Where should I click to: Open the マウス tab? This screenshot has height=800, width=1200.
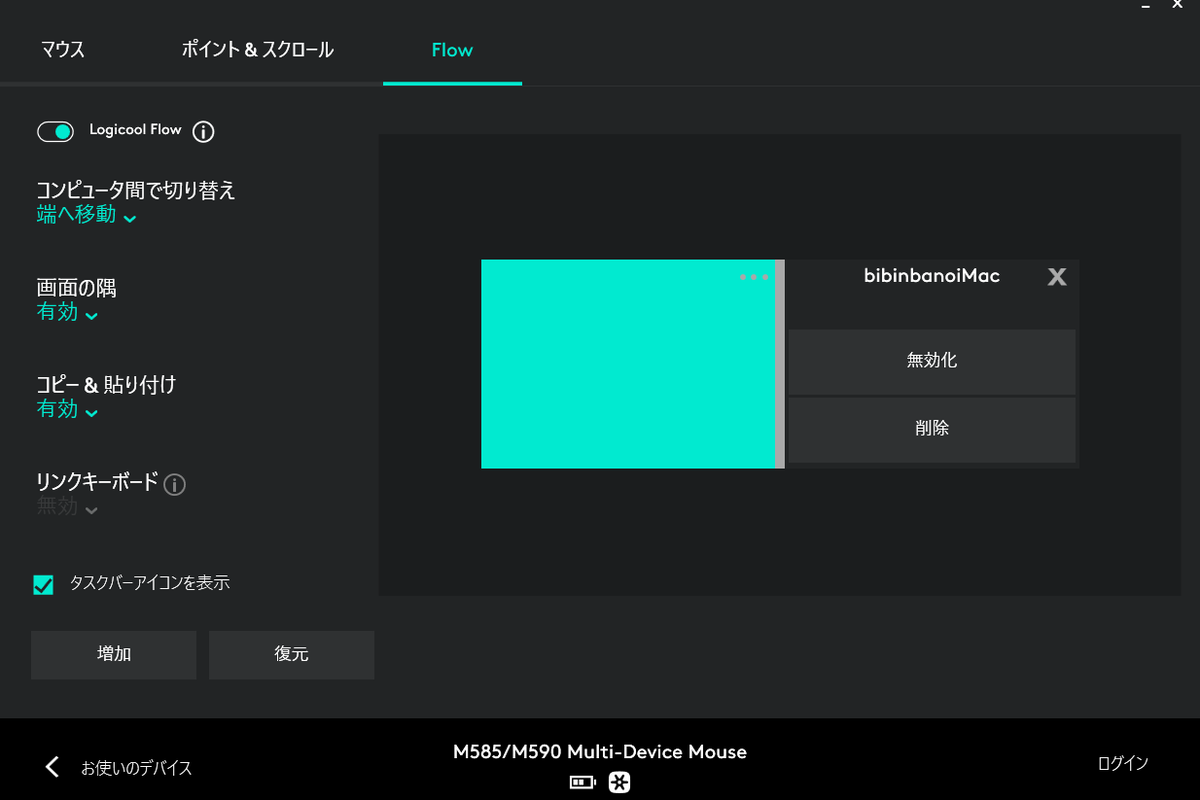pyautogui.click(x=62, y=50)
